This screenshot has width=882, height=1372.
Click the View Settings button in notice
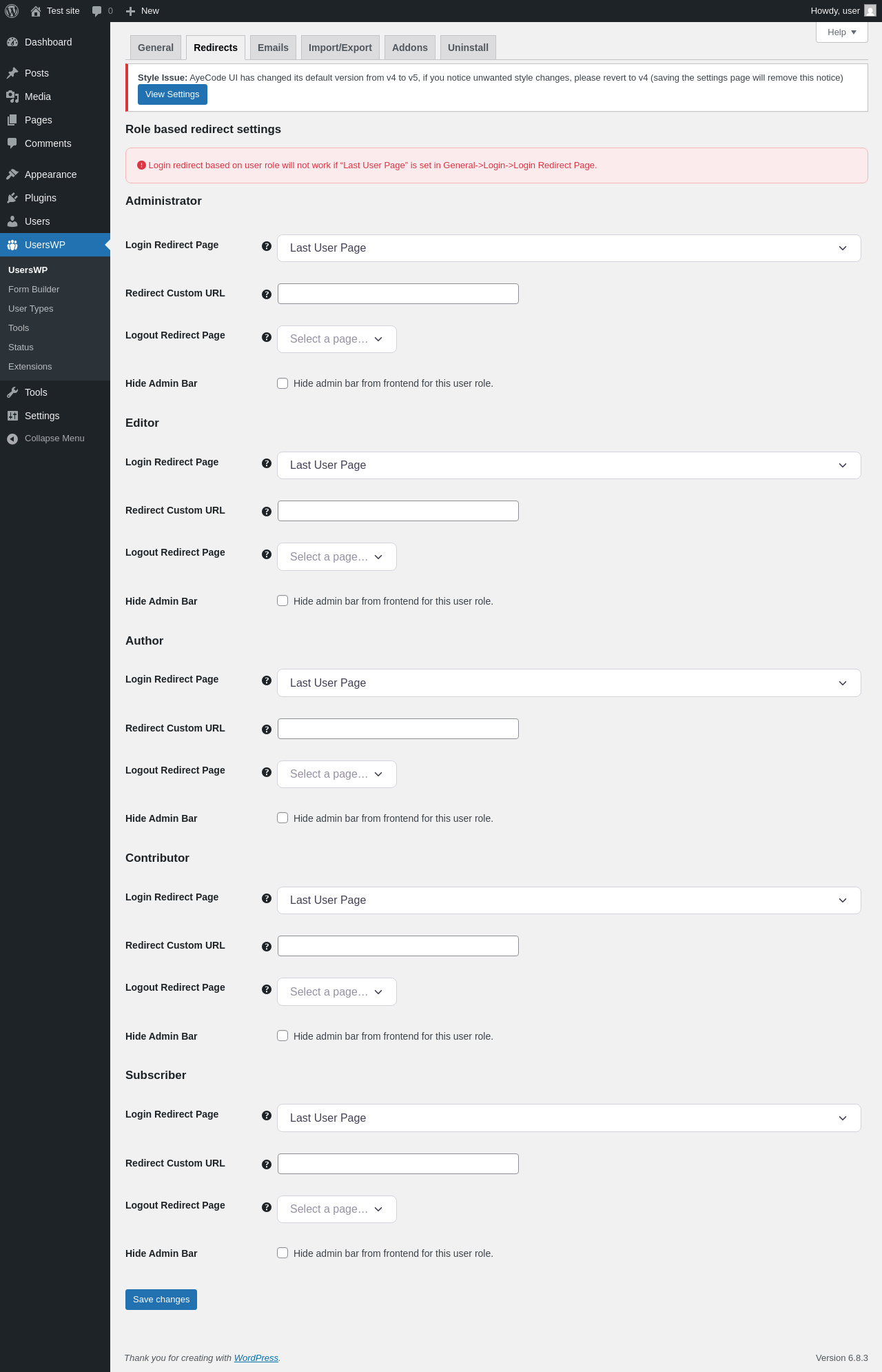(x=172, y=94)
